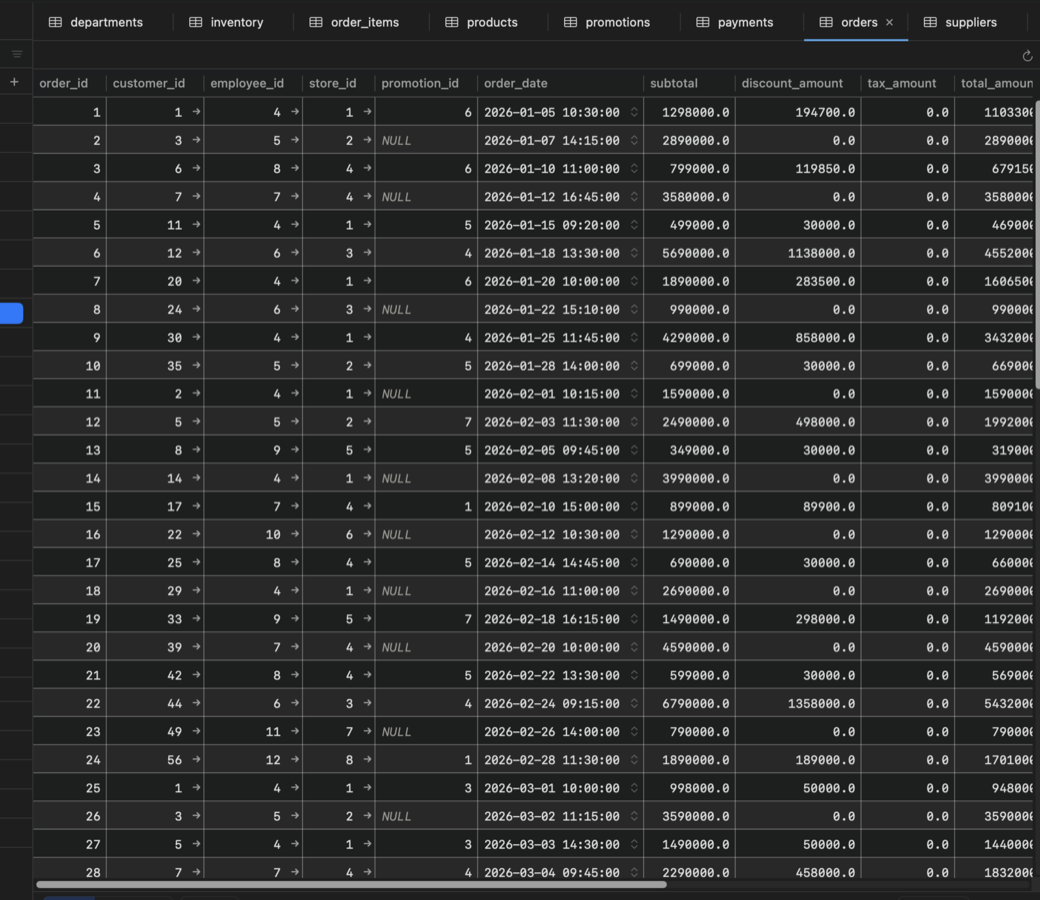
Task: Follow store_id 5 arrow in order 13
Action: click(x=367, y=450)
